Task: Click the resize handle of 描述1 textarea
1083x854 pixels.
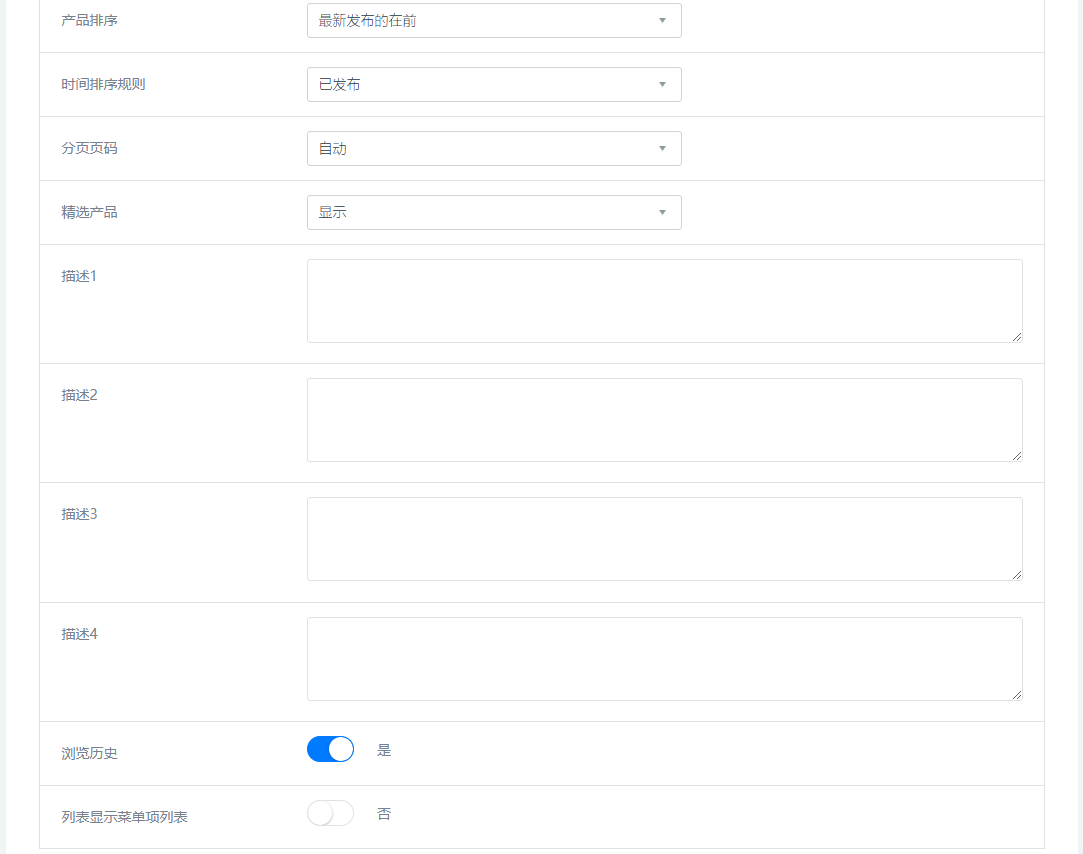Action: (1016, 337)
